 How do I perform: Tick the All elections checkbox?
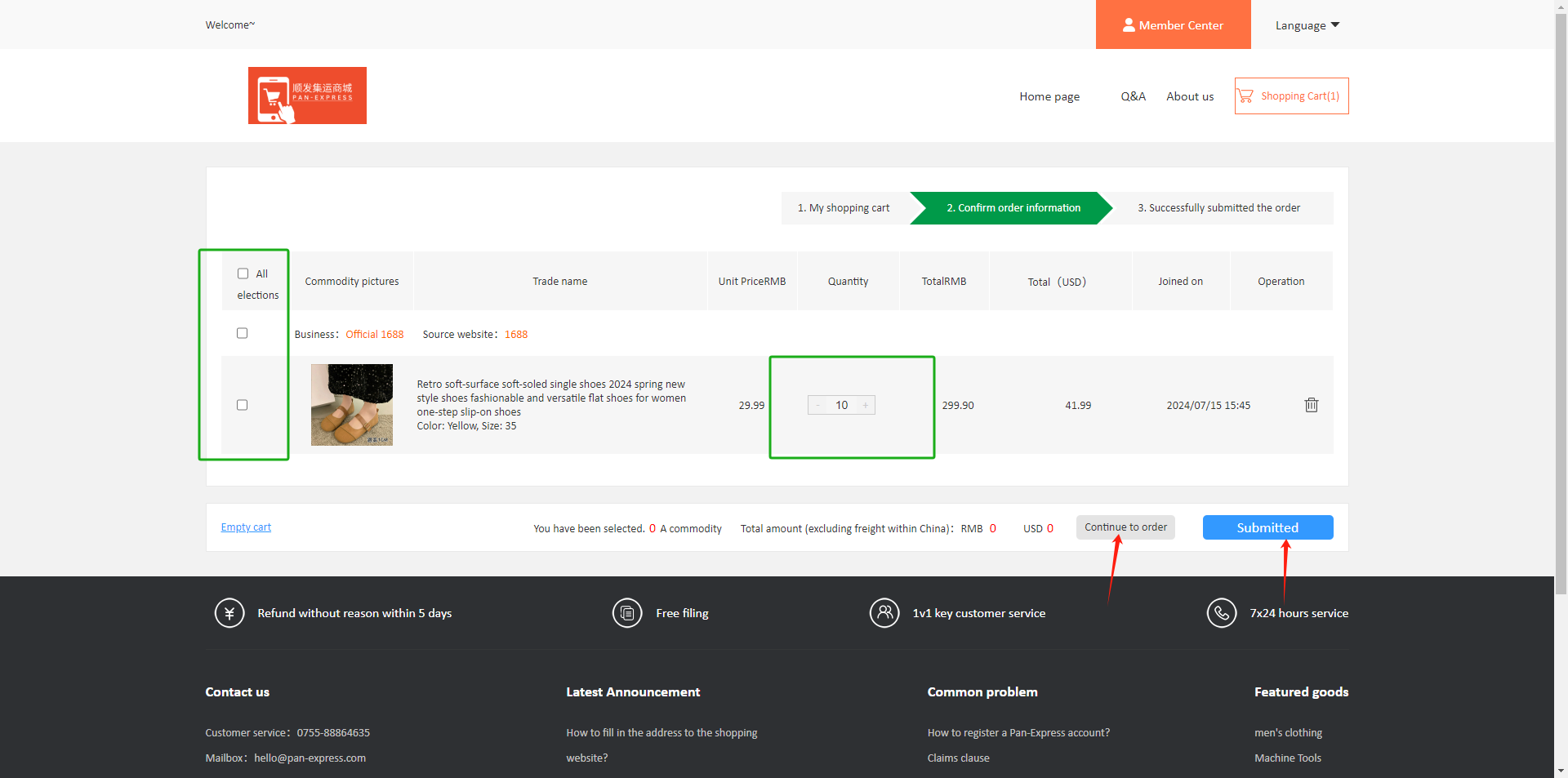point(243,273)
